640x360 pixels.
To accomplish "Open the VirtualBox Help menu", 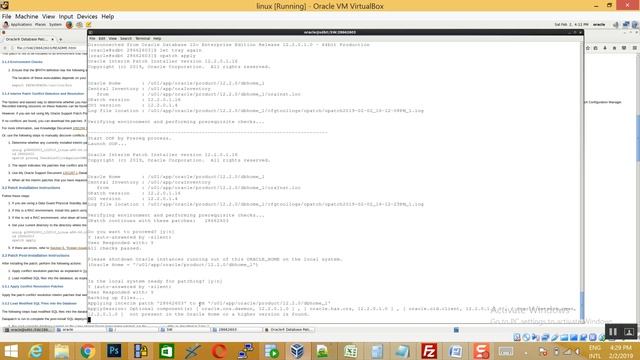I will [107, 16].
